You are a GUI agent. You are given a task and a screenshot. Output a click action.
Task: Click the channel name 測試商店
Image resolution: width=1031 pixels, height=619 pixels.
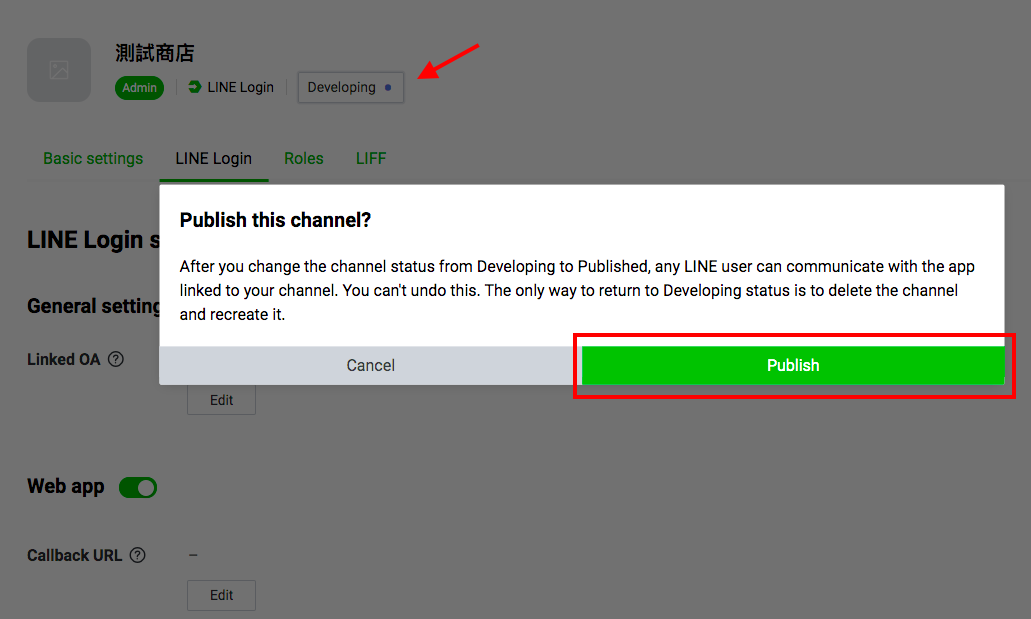(x=155, y=53)
